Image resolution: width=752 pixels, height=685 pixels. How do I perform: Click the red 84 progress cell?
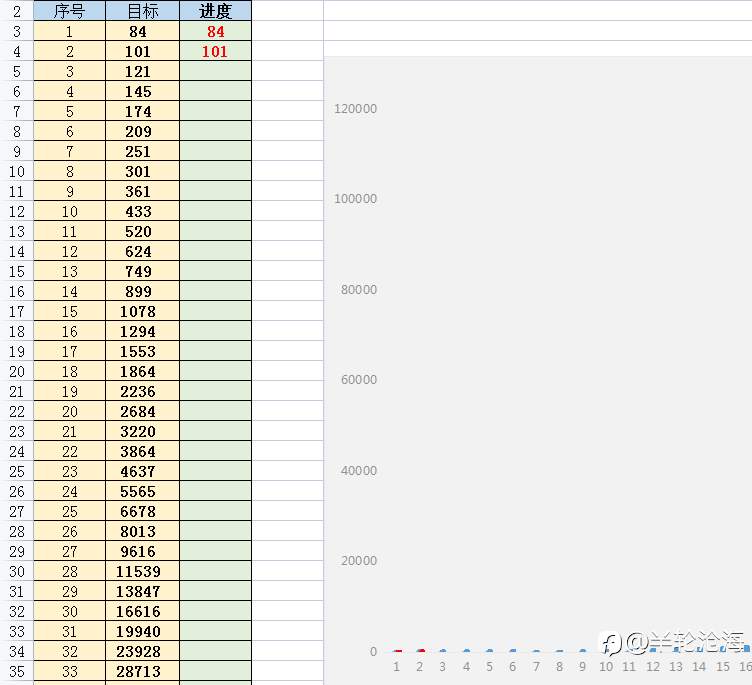point(215,31)
